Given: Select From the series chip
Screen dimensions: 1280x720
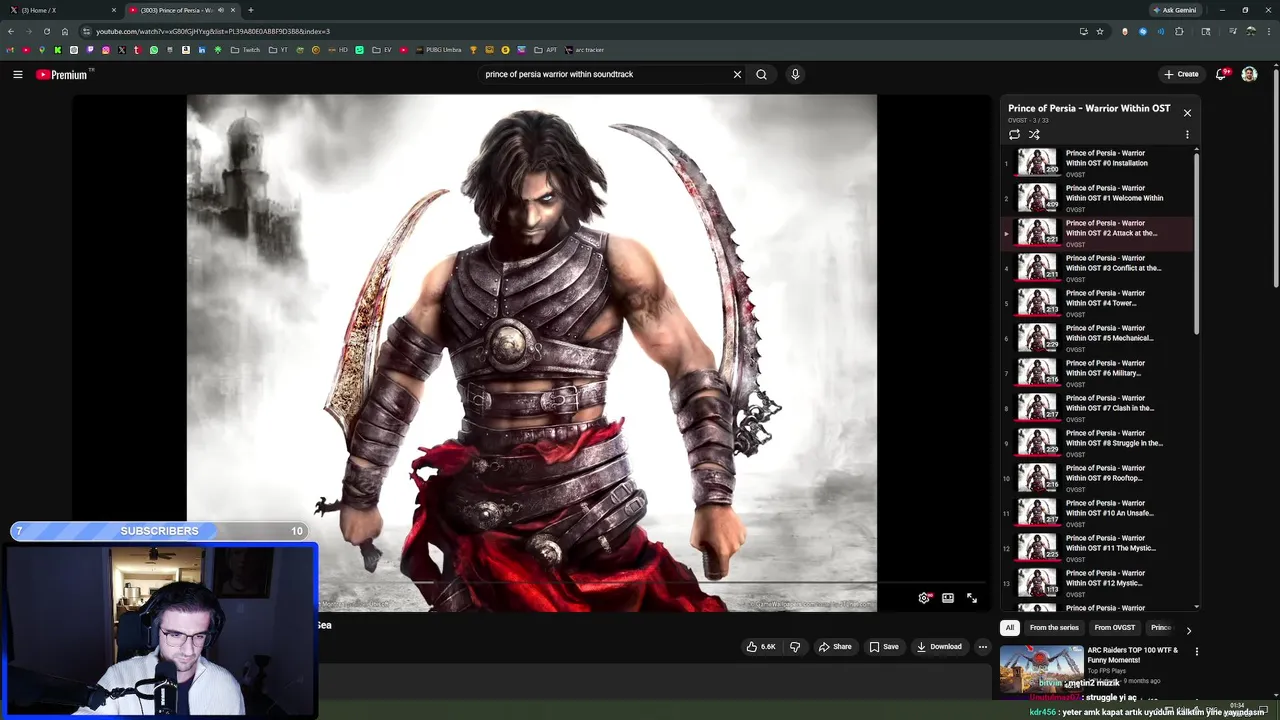Looking at the screenshot, I should (1054, 628).
